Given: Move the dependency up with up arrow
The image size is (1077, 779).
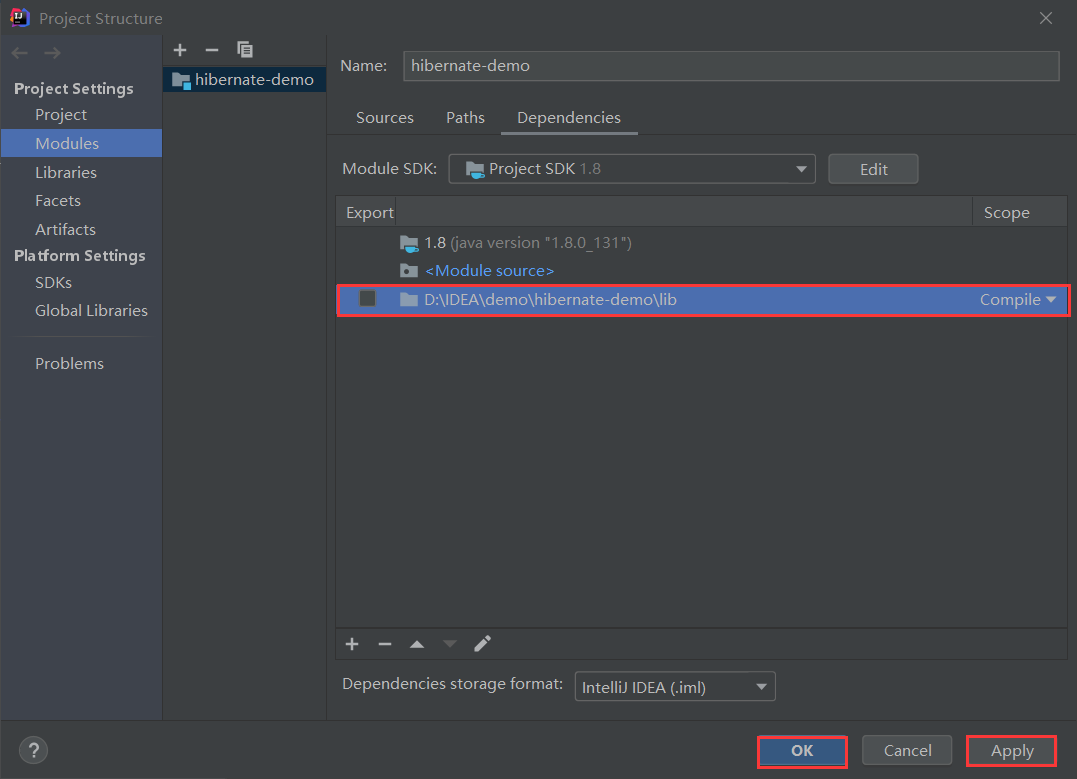Looking at the screenshot, I should pyautogui.click(x=417, y=644).
